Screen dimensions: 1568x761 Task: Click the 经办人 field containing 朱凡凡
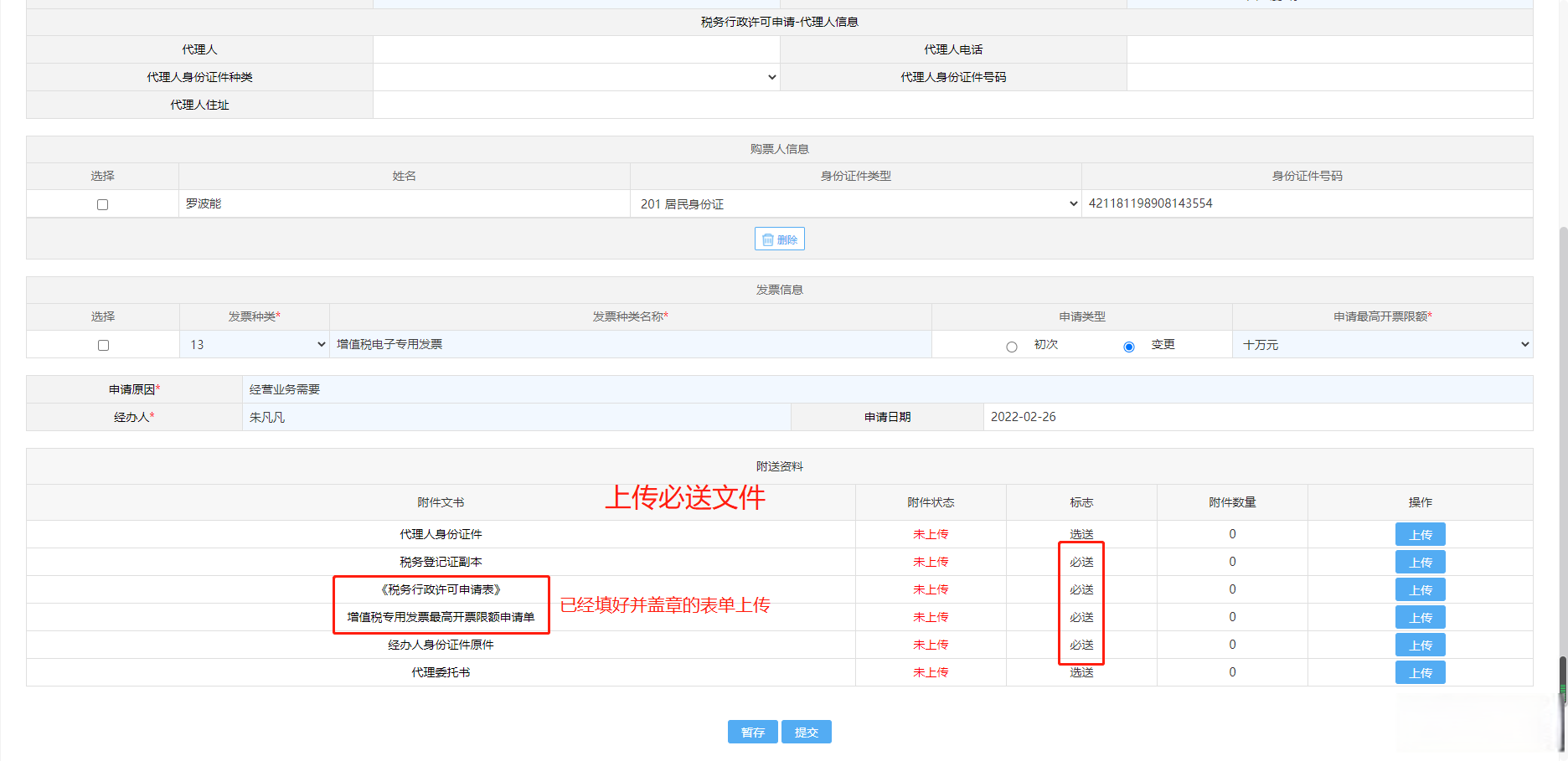click(x=517, y=417)
